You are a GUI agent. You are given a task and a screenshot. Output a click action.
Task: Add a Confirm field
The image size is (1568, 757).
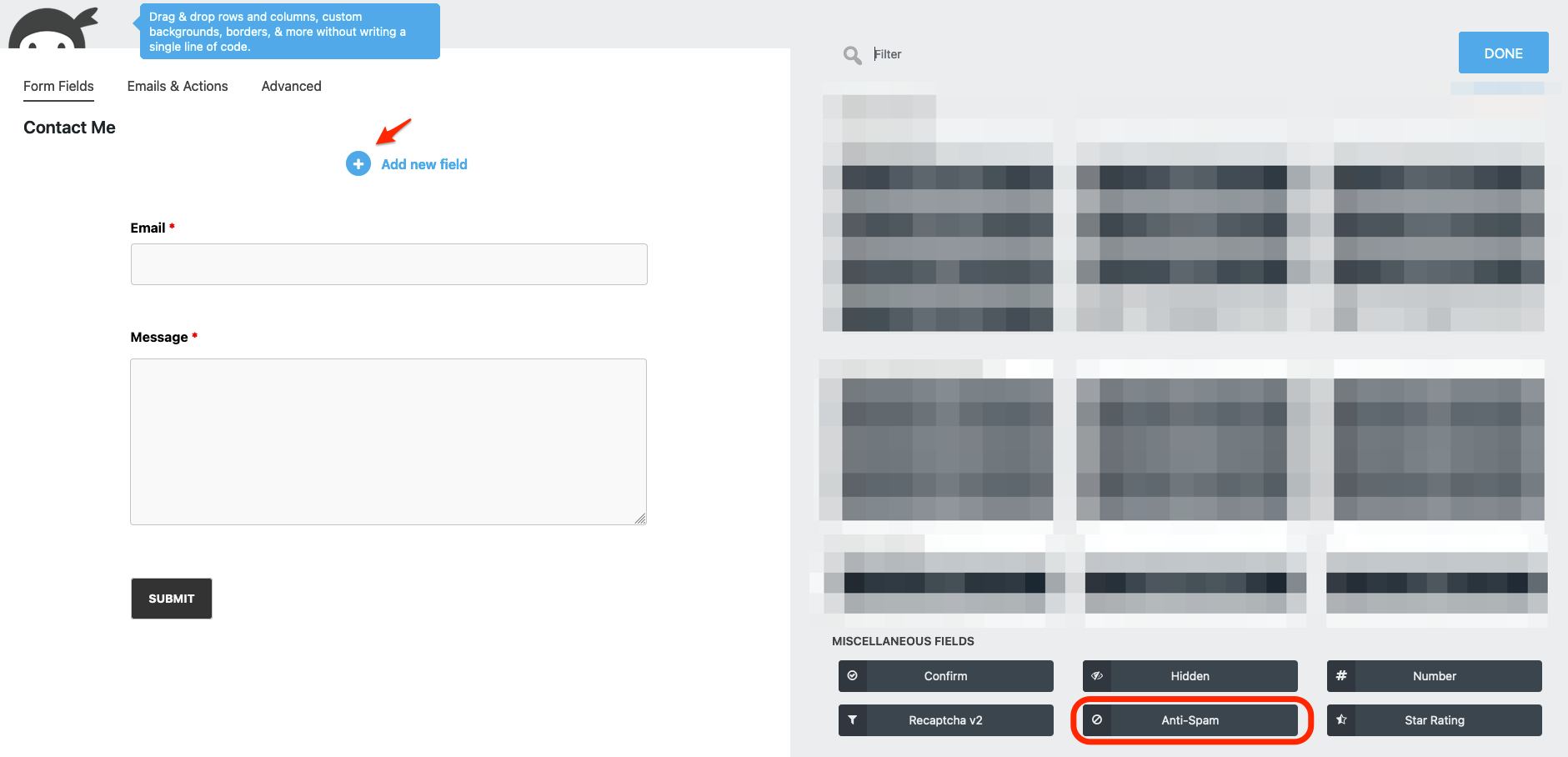point(946,676)
